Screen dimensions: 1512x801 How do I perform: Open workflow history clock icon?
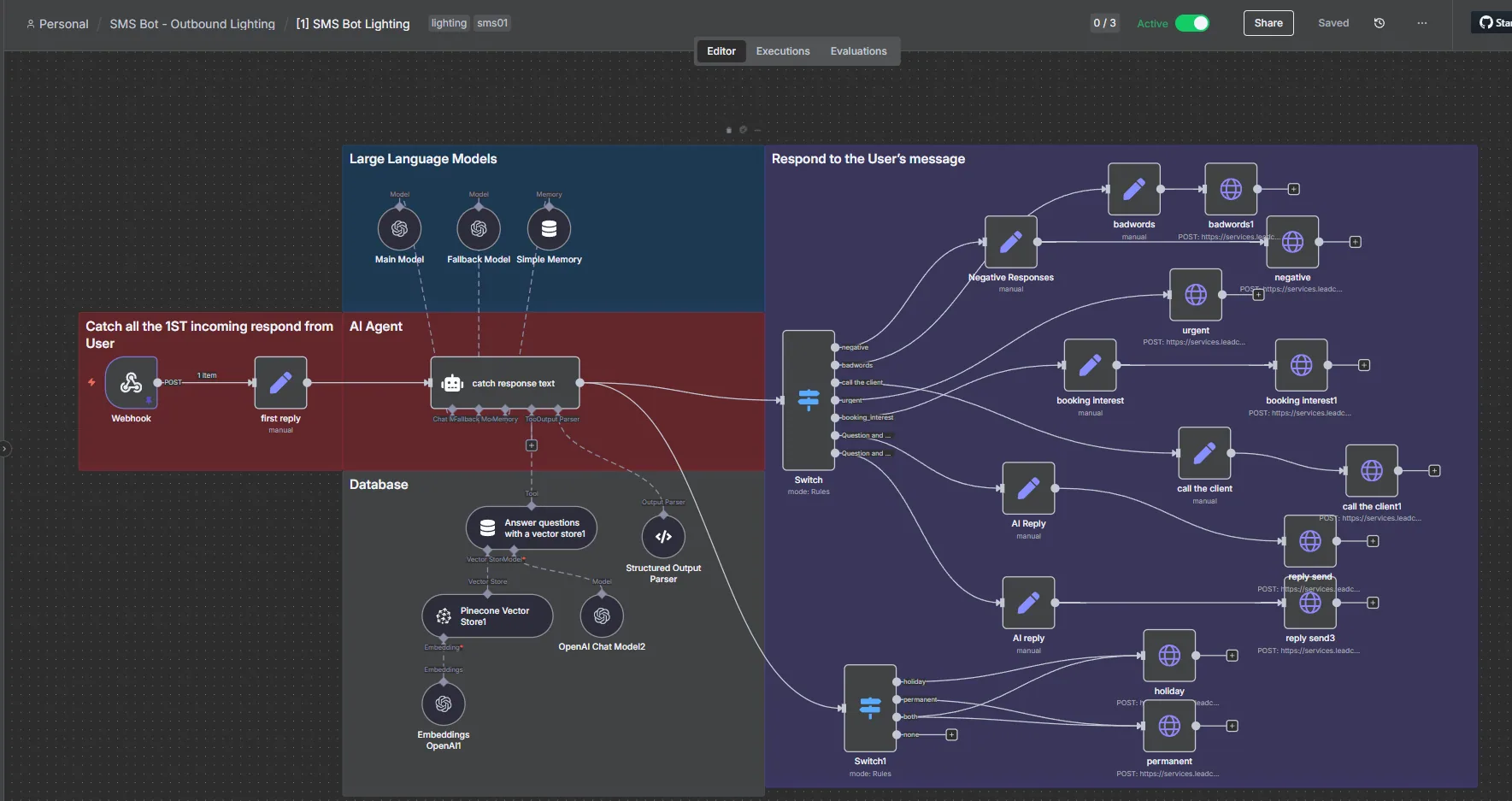click(1380, 23)
